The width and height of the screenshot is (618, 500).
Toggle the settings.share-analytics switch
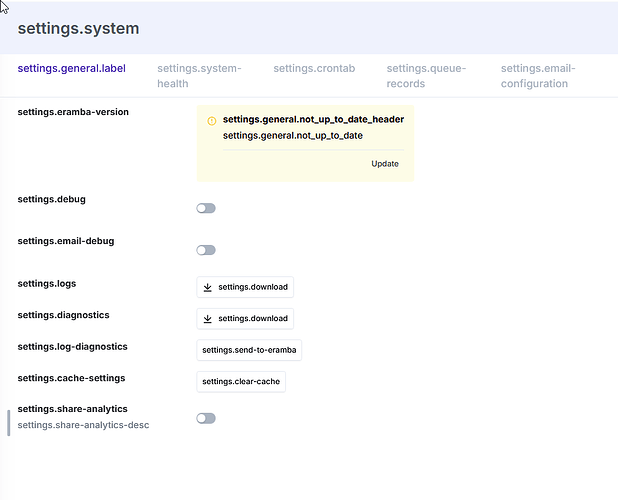[x=206, y=418]
